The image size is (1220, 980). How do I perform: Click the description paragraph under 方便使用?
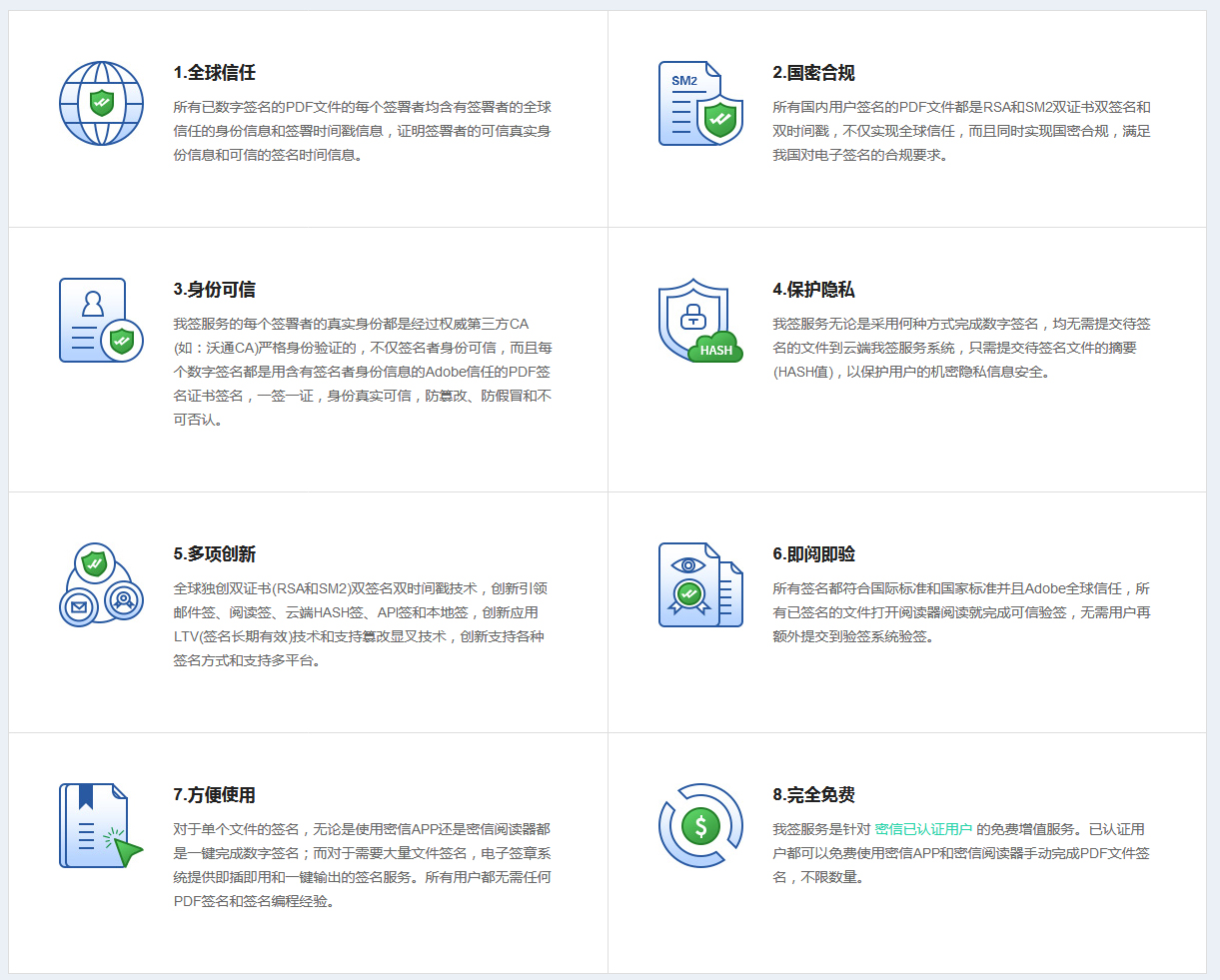[362, 865]
